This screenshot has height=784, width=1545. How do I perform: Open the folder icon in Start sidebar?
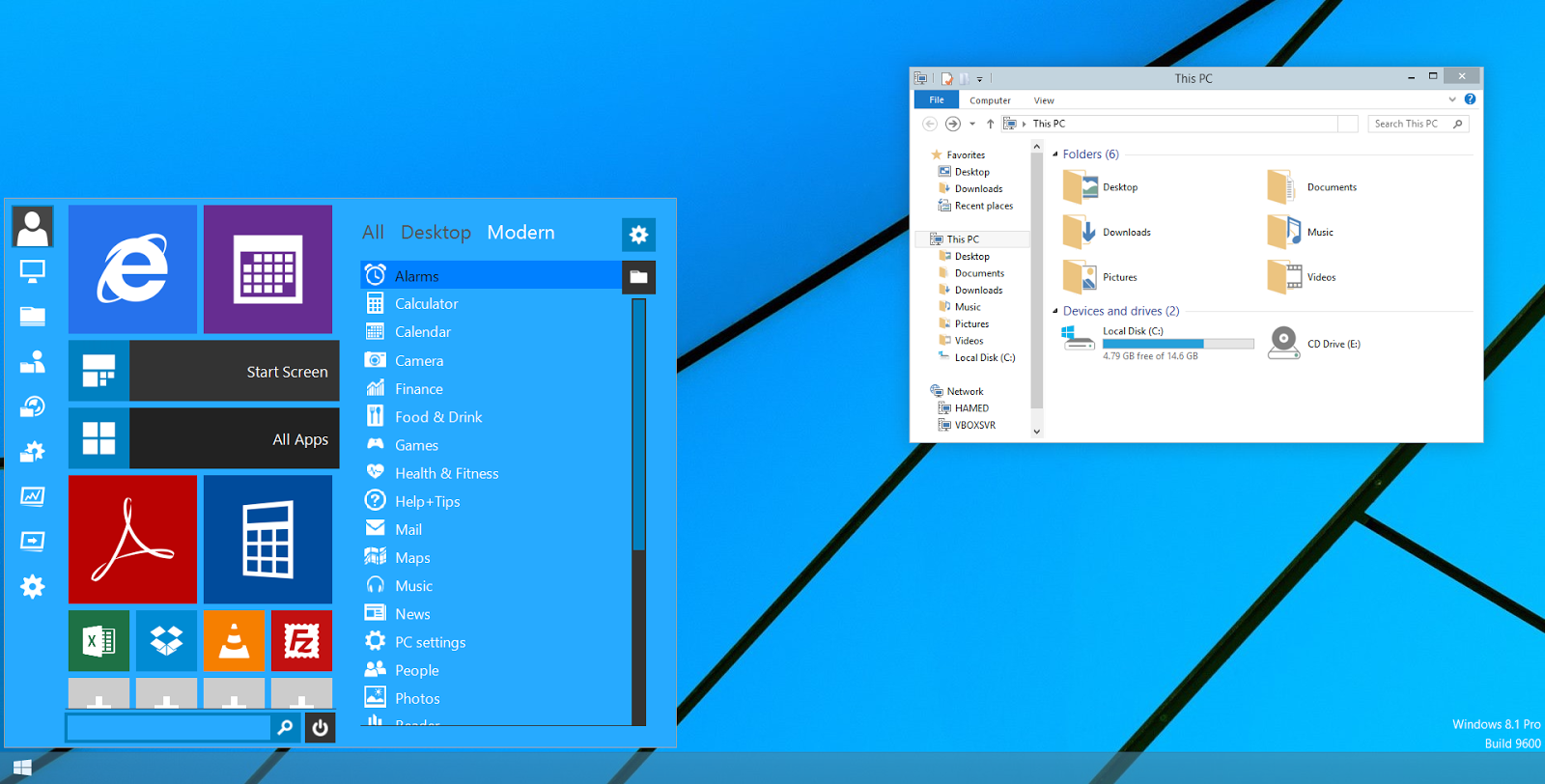click(32, 316)
